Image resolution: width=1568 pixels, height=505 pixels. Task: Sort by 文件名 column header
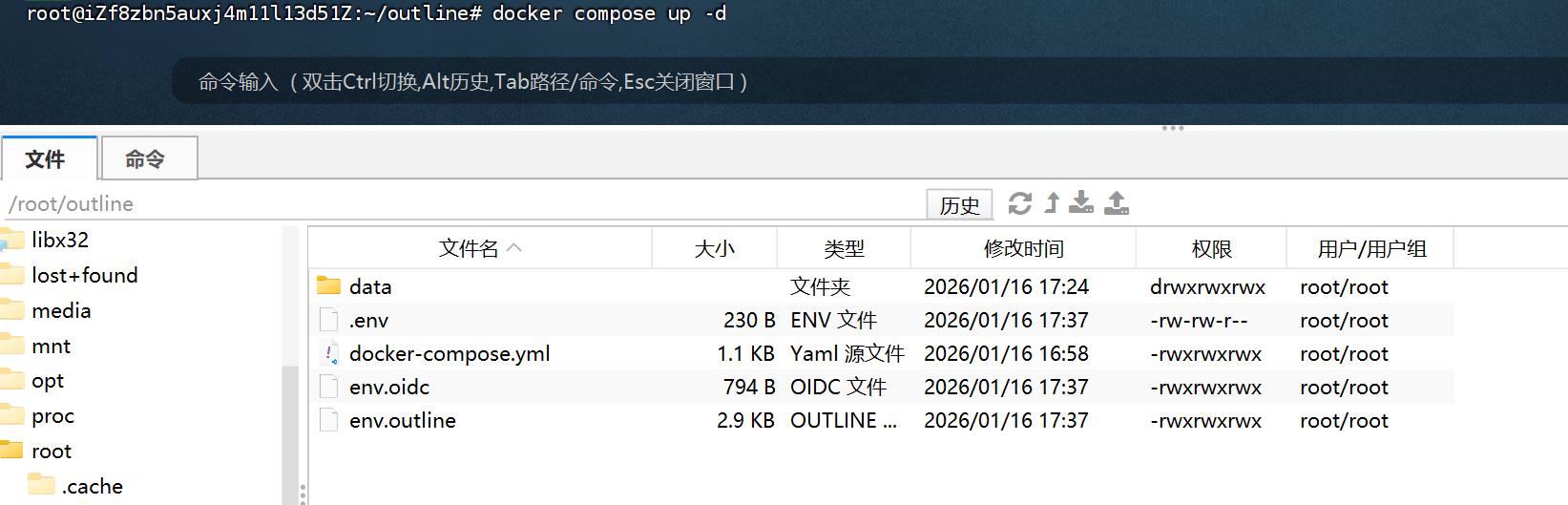(x=480, y=248)
